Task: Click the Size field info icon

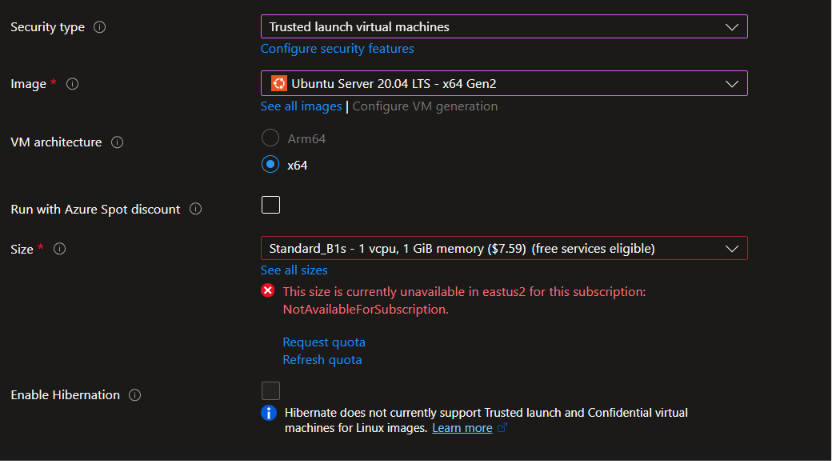Action: (59, 249)
